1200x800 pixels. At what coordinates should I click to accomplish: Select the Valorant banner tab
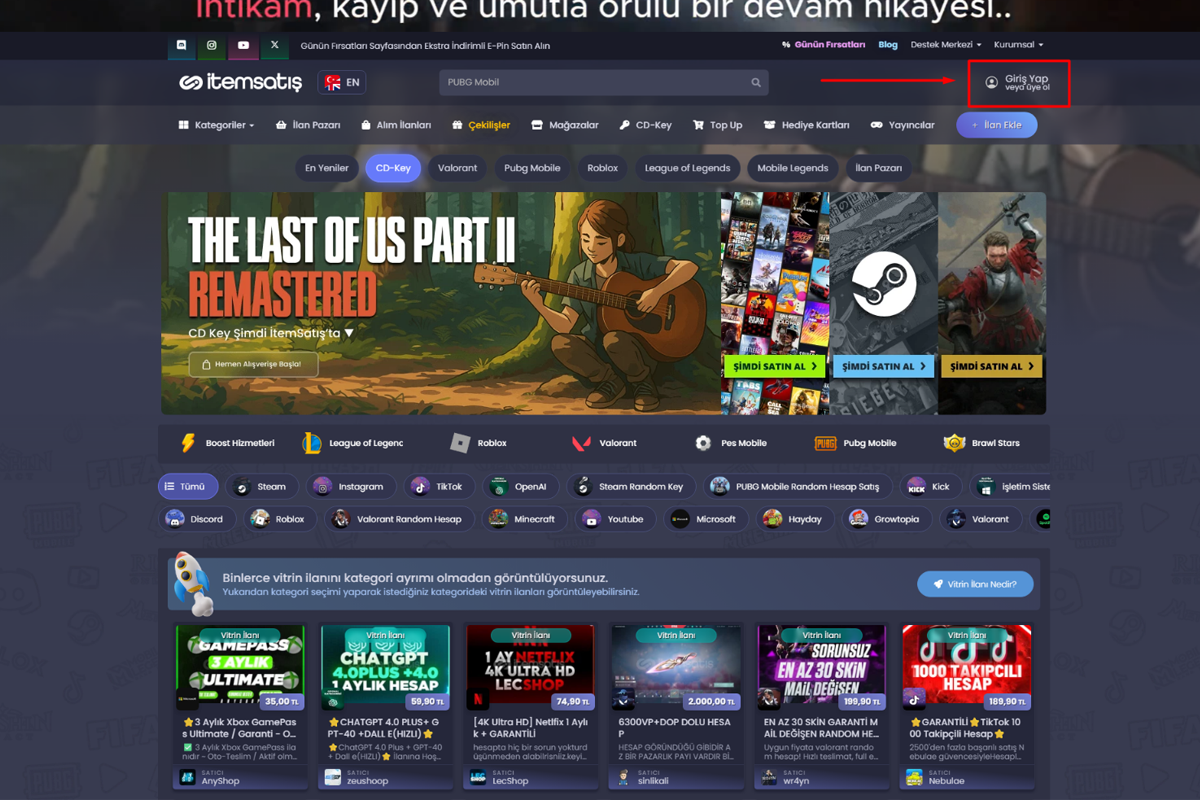pos(457,168)
